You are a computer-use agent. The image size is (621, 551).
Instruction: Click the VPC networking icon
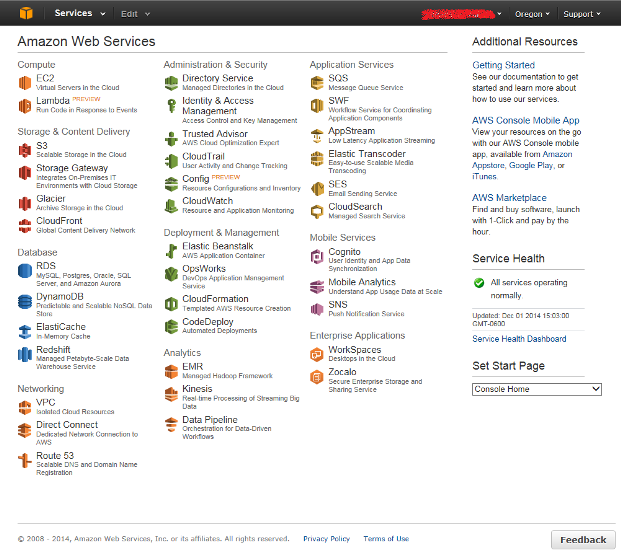[x=25, y=407]
